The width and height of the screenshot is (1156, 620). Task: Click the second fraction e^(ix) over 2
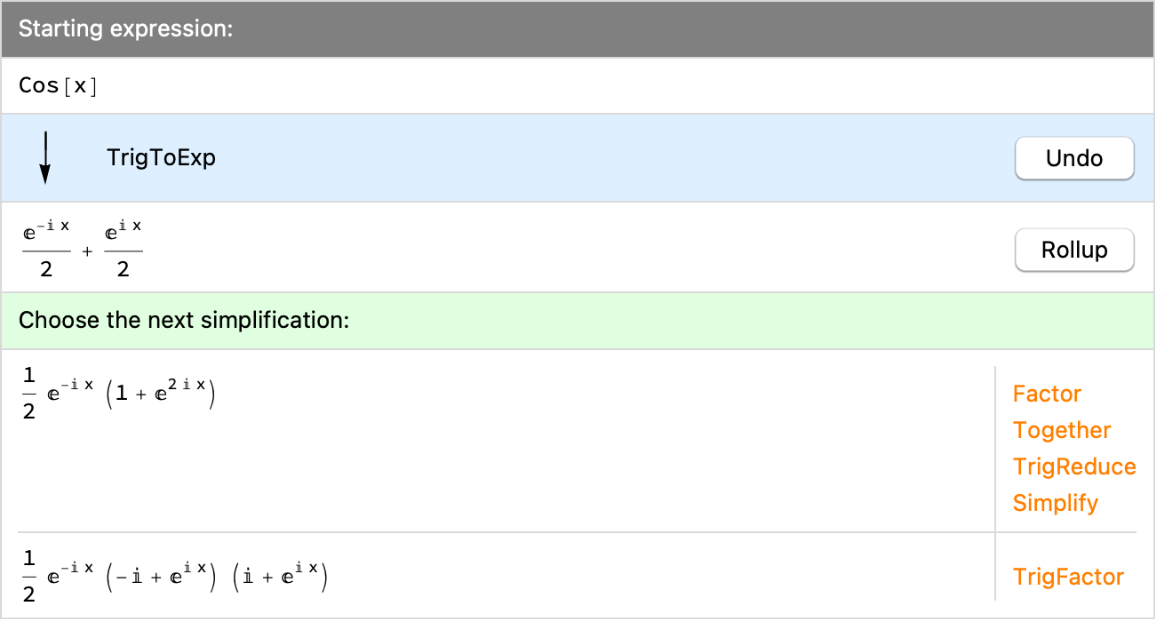123,250
